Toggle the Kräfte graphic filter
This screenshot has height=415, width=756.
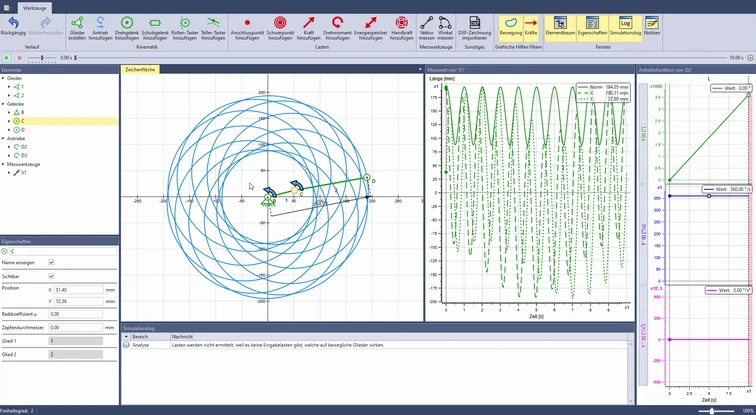coord(531,28)
